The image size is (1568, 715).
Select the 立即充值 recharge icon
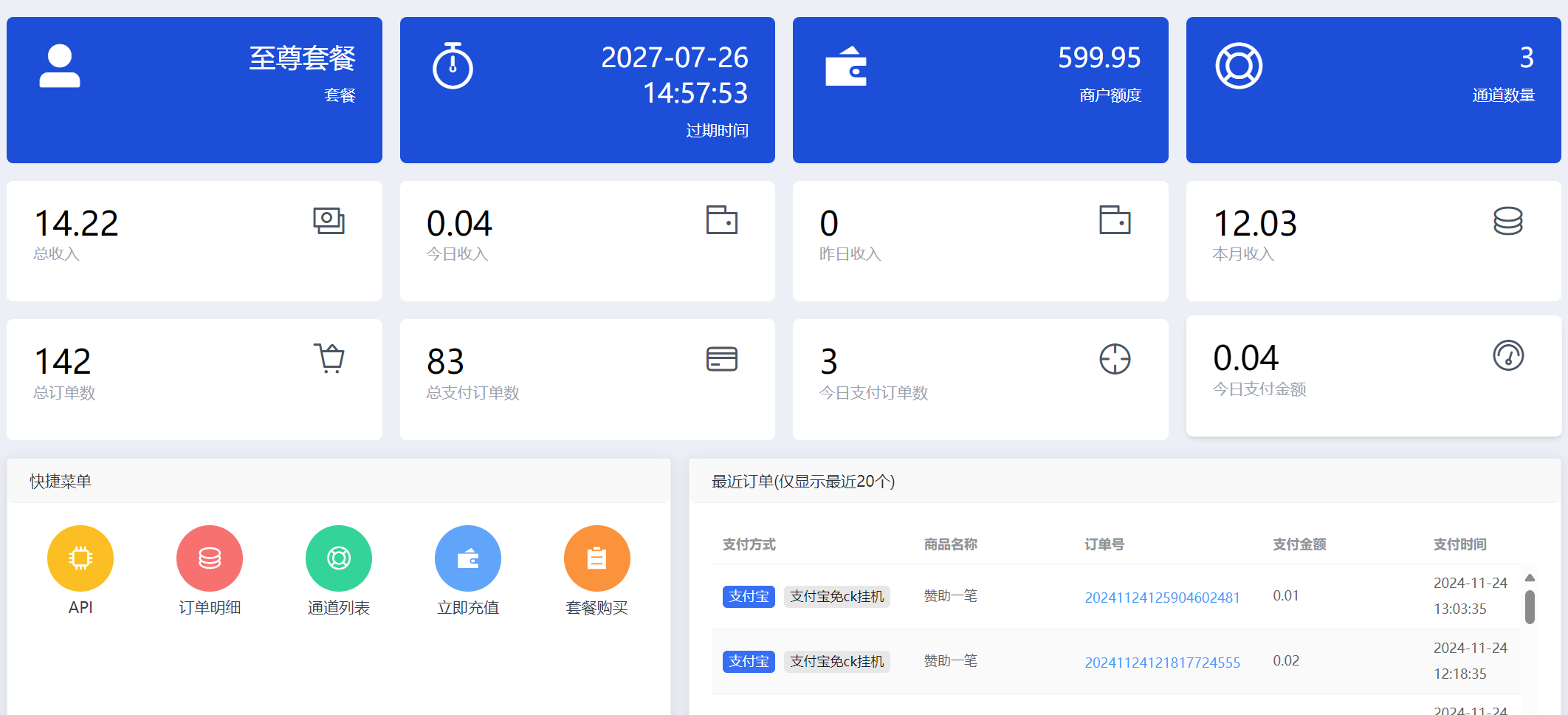pyautogui.click(x=467, y=558)
